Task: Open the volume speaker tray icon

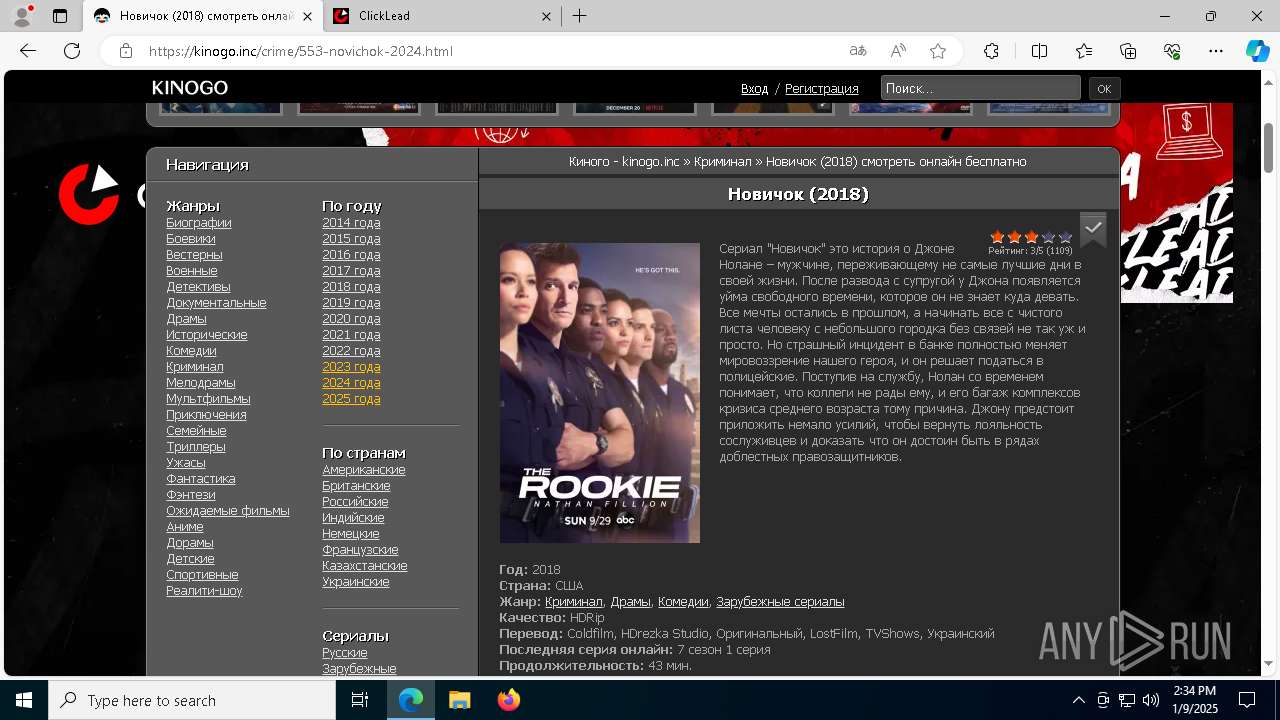Action: 1151,700
